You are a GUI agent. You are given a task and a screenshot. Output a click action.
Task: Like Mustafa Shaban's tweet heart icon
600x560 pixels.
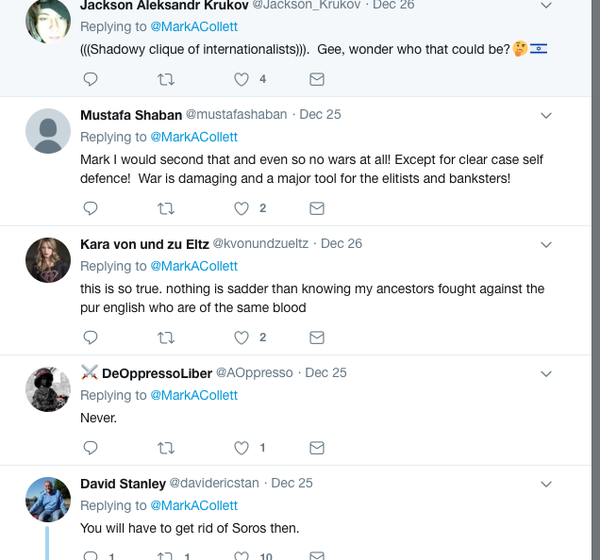click(x=241, y=208)
